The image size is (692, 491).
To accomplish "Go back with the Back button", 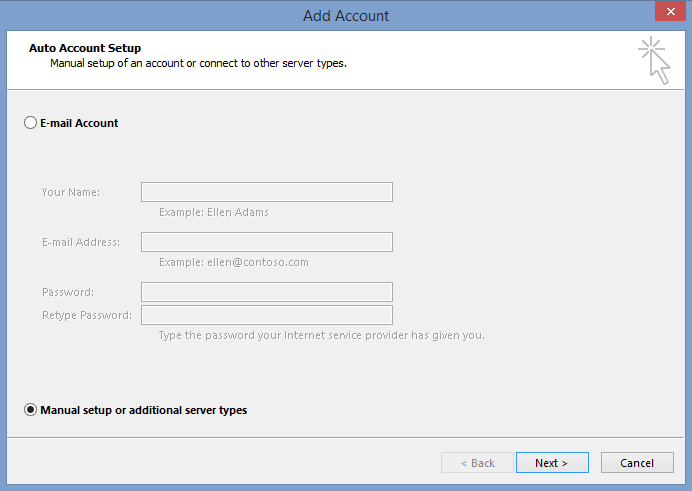I will [x=477, y=463].
